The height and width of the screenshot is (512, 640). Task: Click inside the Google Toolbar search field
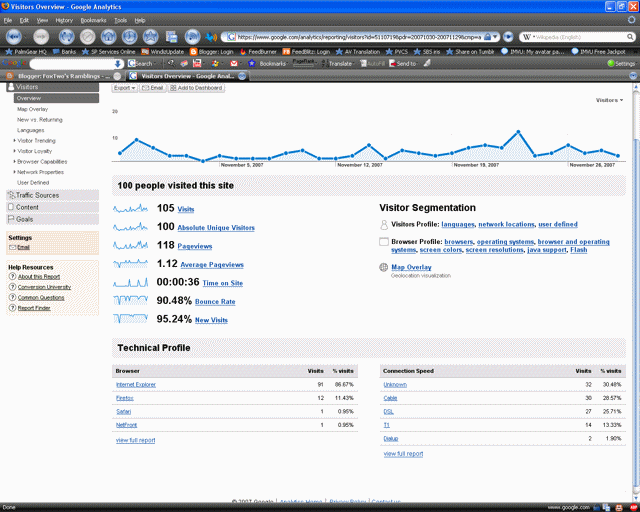[73, 64]
